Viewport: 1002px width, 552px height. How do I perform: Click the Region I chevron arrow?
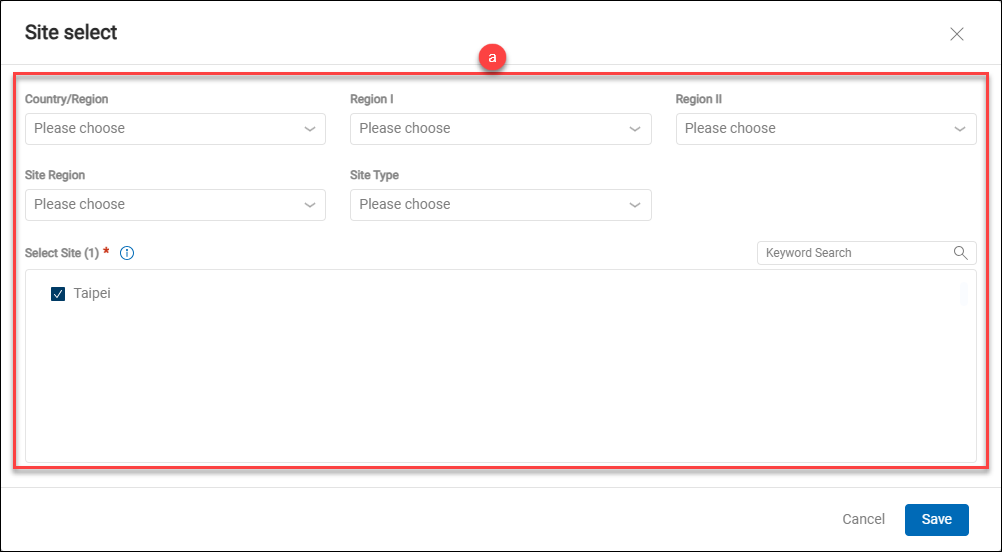[635, 129]
